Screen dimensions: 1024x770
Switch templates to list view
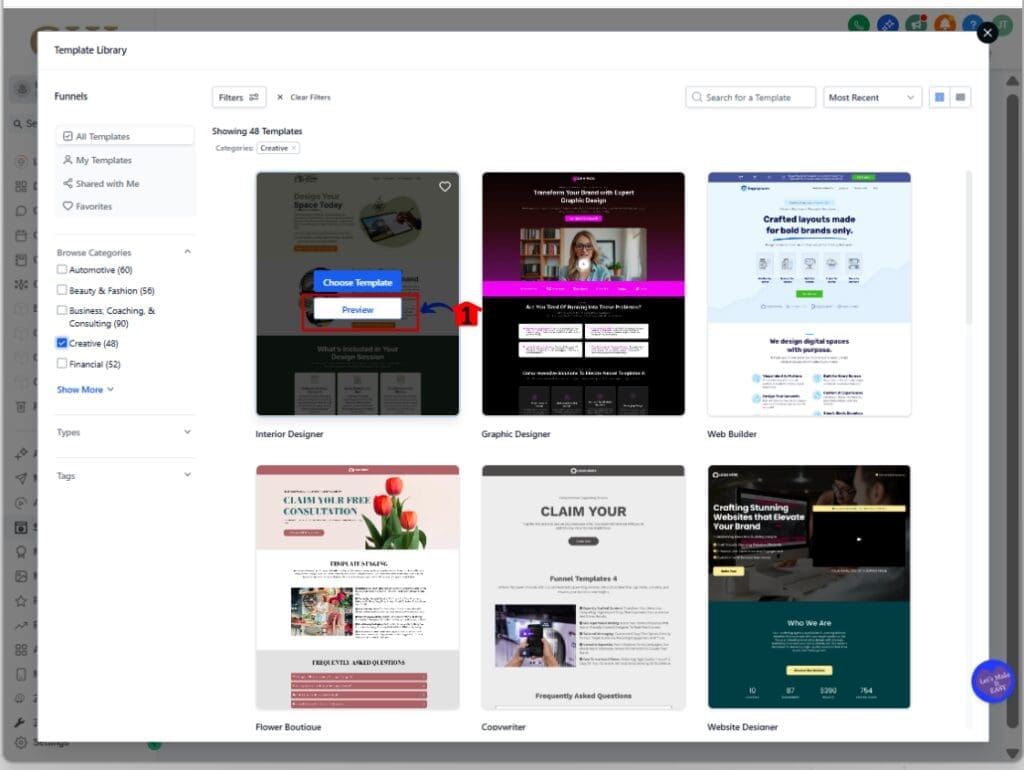pos(959,97)
